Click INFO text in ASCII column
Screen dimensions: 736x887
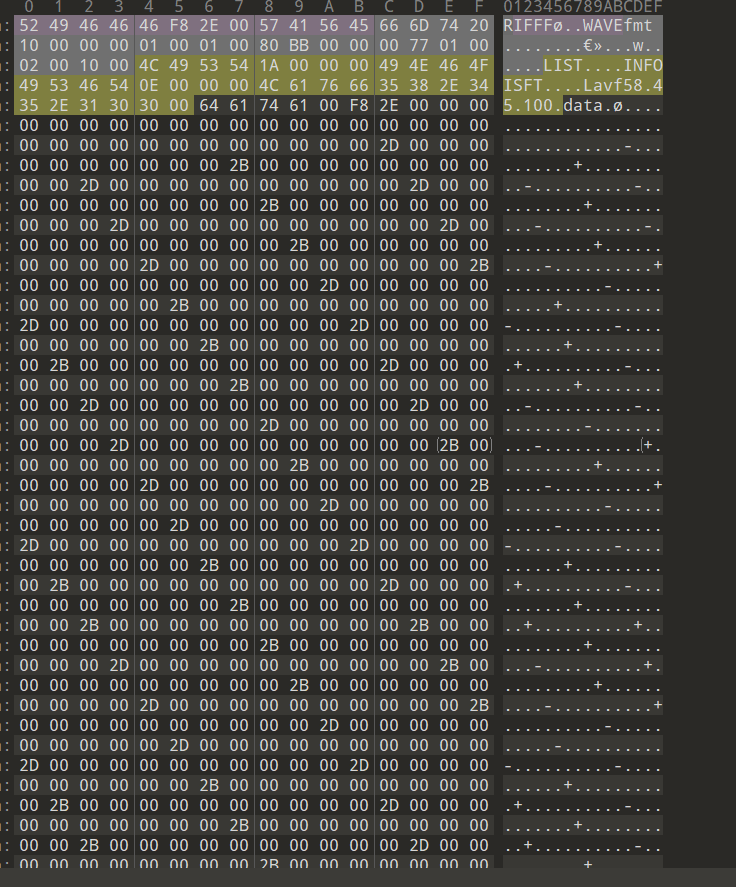[x=643, y=66]
